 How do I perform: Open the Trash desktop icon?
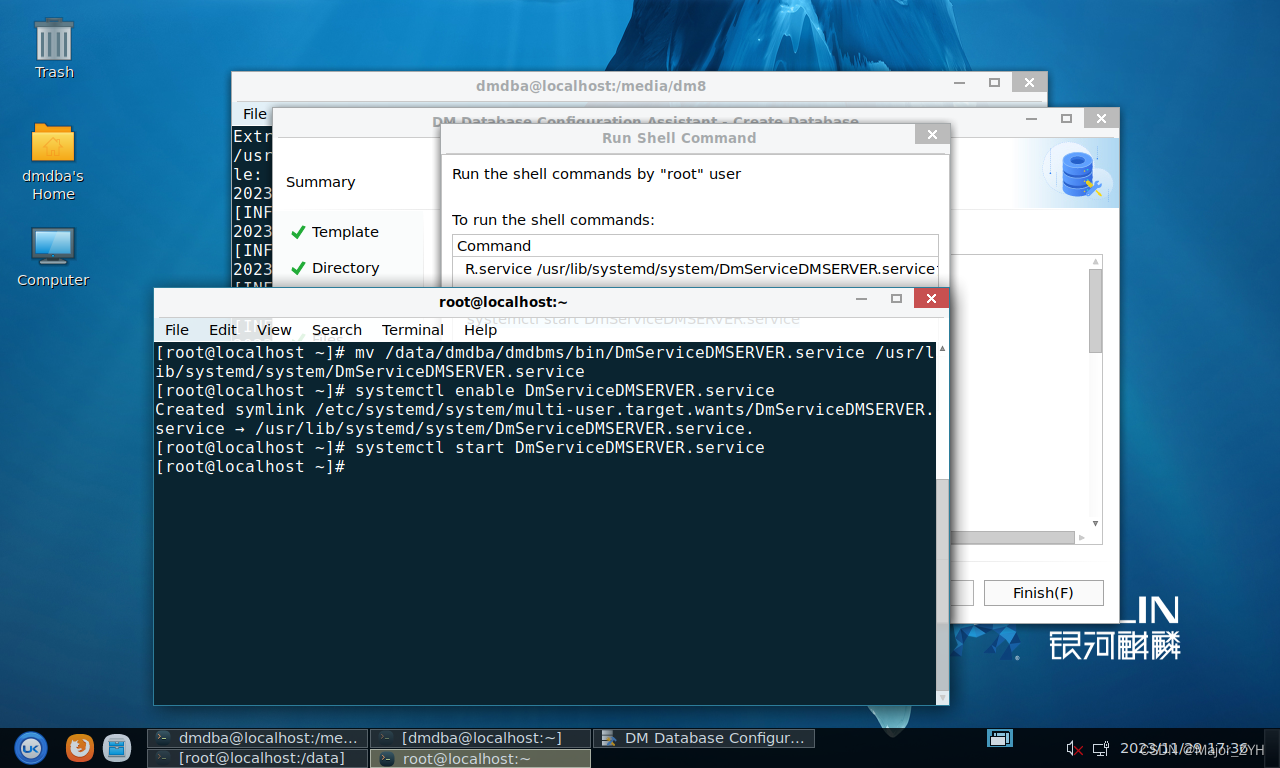point(54,48)
